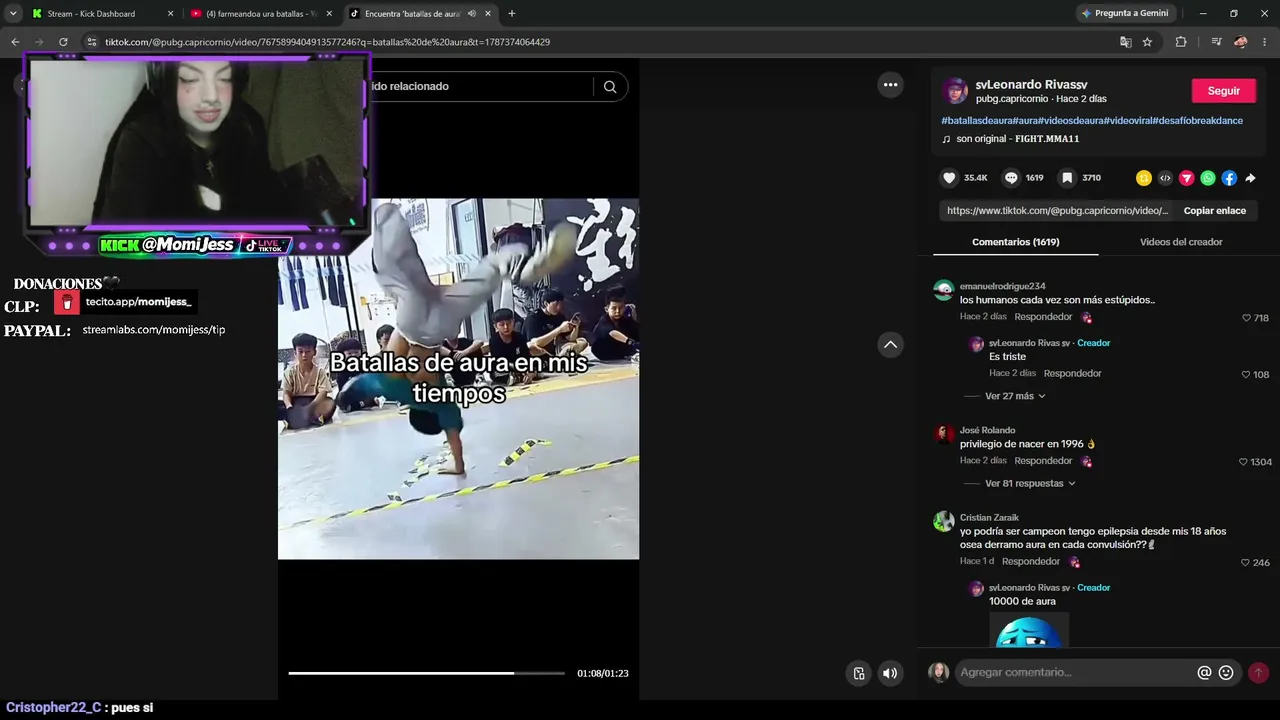Viewport: 1280px width, 720px height.
Task: Select the 'Encuentra batallas de aura' TikTok tab
Action: (420, 14)
